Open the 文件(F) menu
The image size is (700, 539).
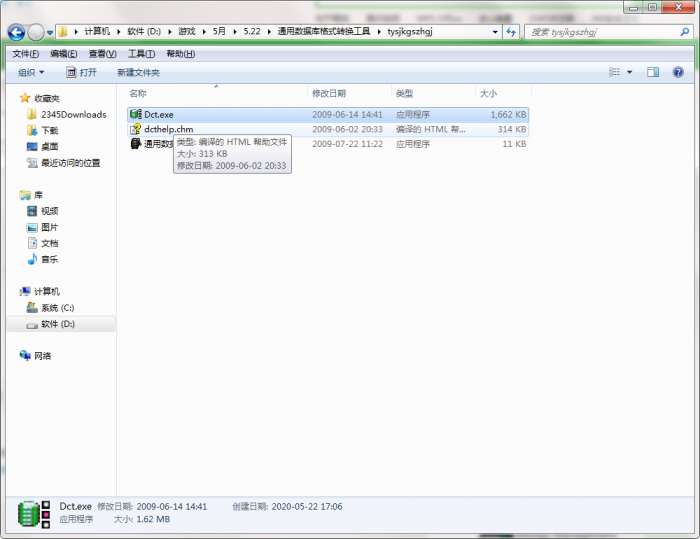tap(25, 54)
